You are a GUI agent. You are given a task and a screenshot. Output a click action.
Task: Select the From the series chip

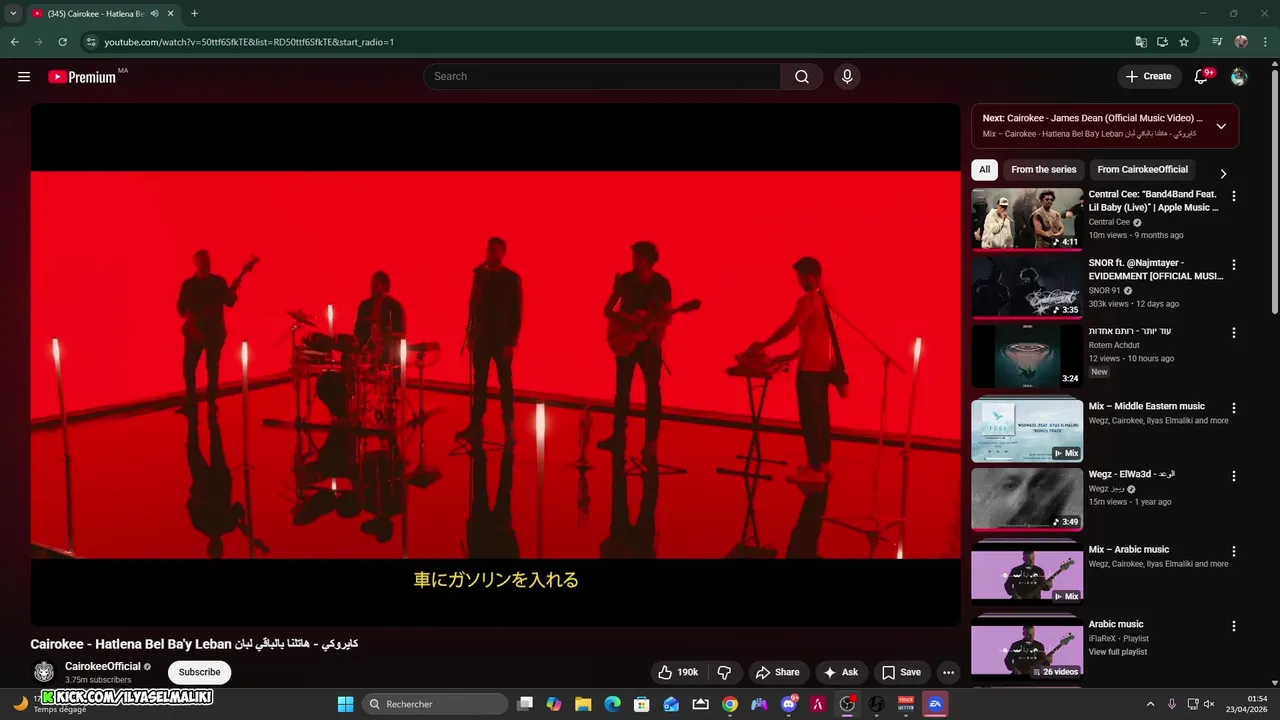tap(1043, 169)
